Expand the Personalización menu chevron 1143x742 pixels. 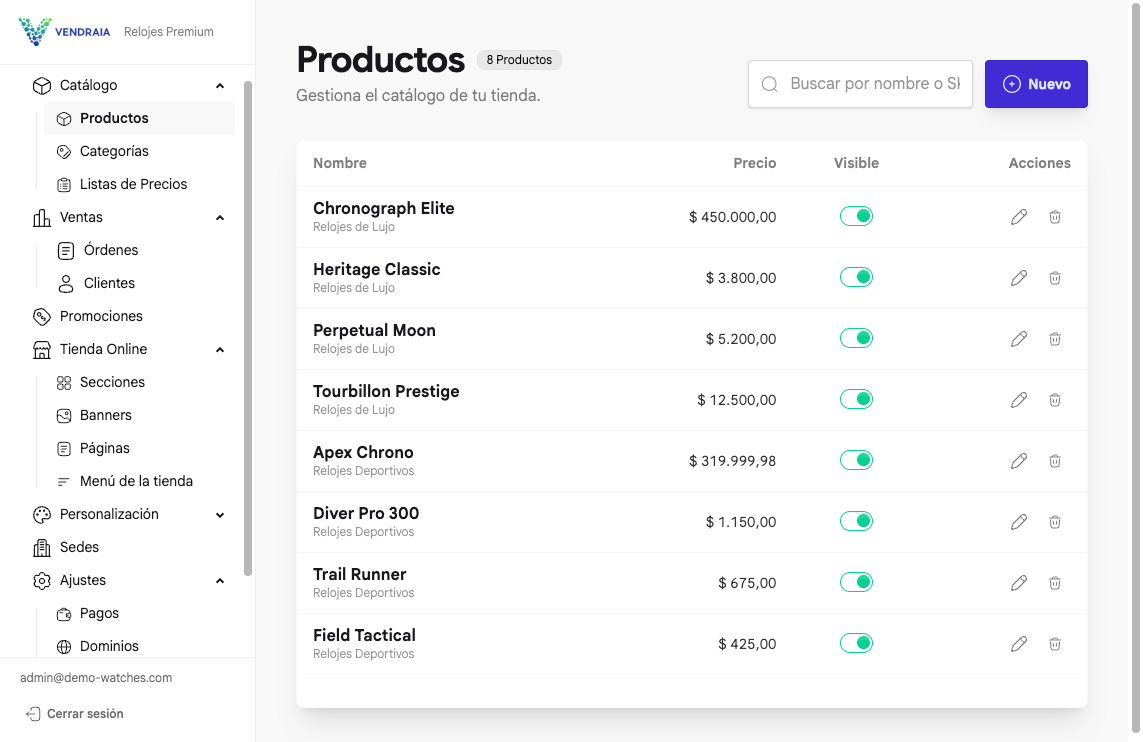220,515
